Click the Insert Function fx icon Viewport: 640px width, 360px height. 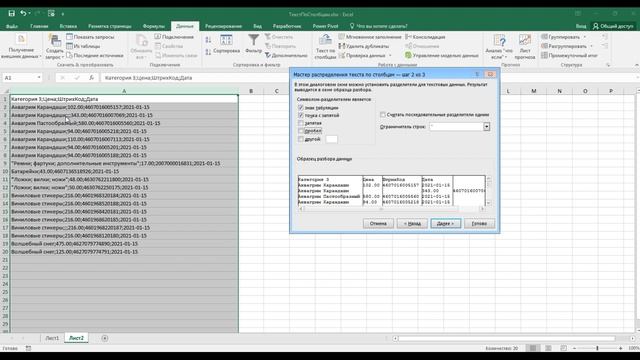click(91, 78)
